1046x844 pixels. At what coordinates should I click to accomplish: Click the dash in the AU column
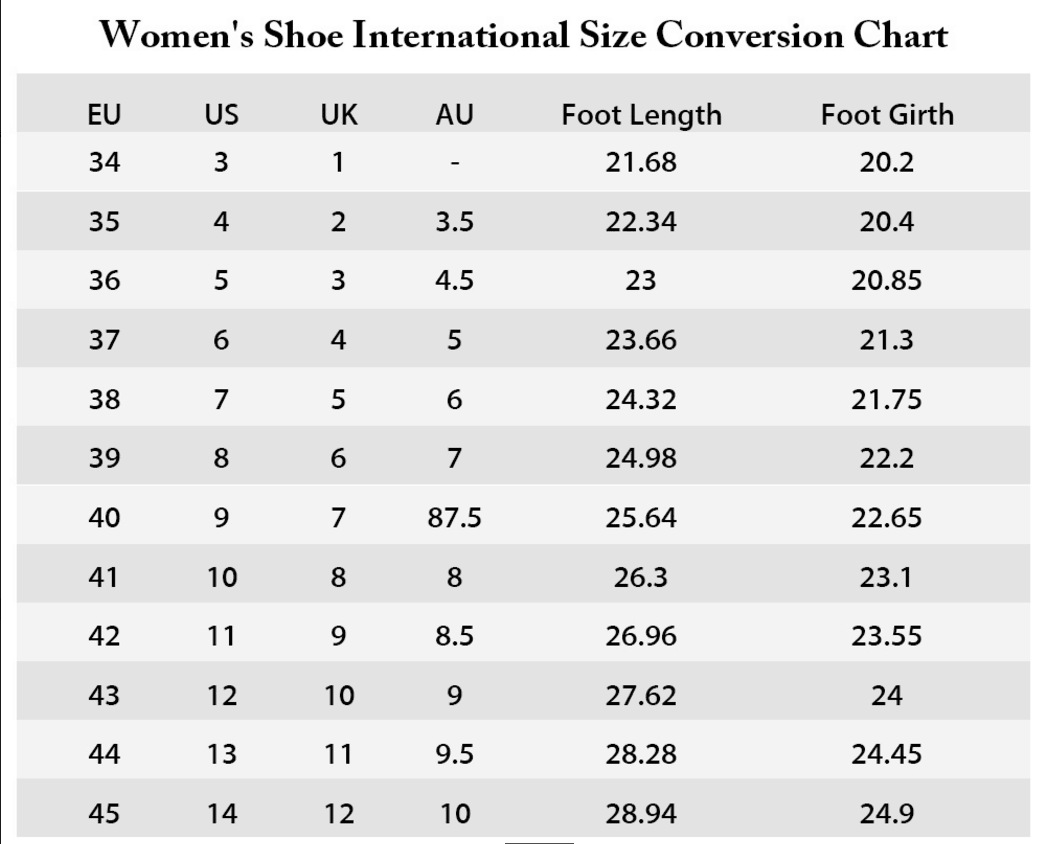[x=454, y=163]
